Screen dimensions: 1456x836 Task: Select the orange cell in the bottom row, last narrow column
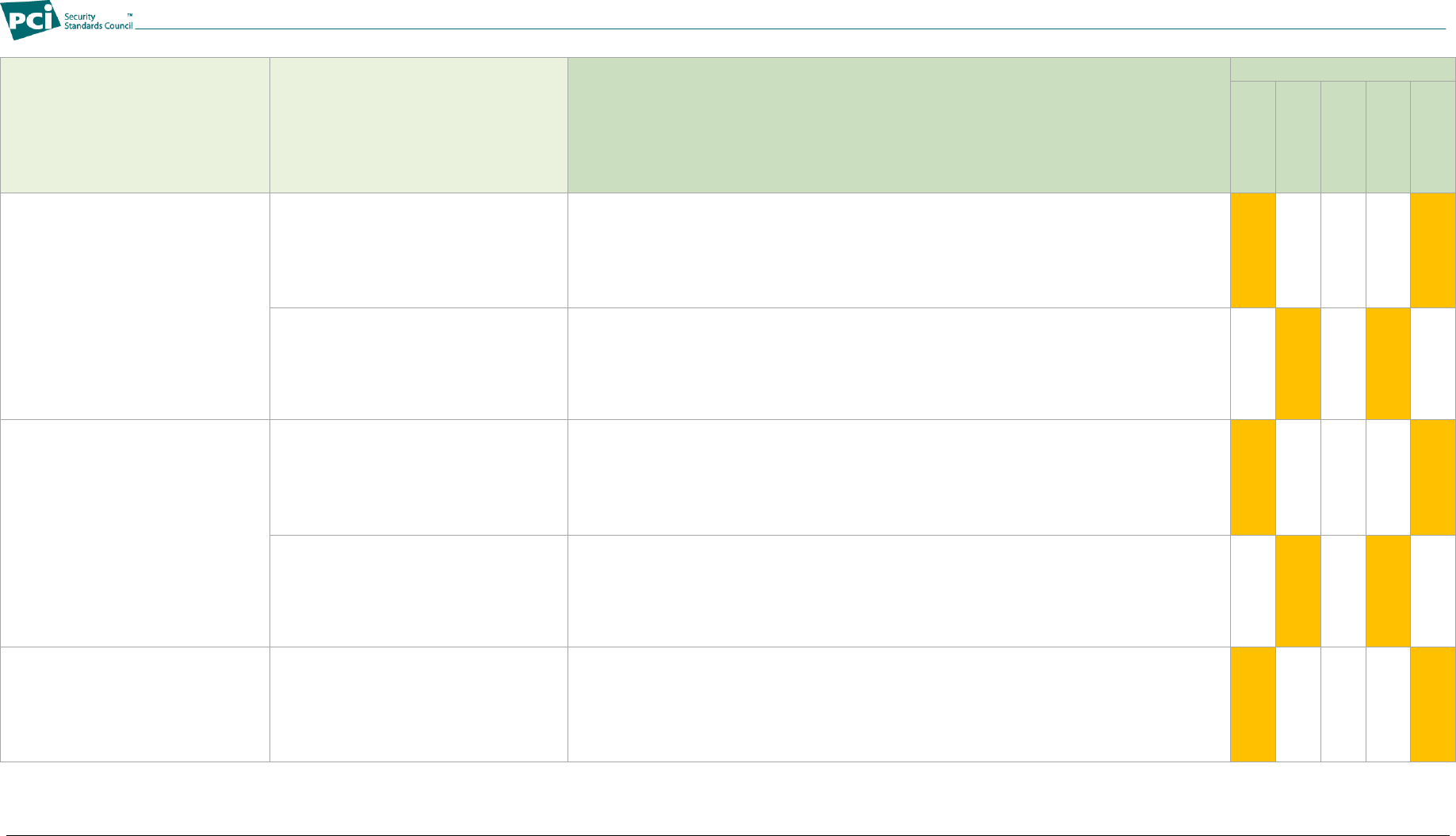(x=1433, y=704)
